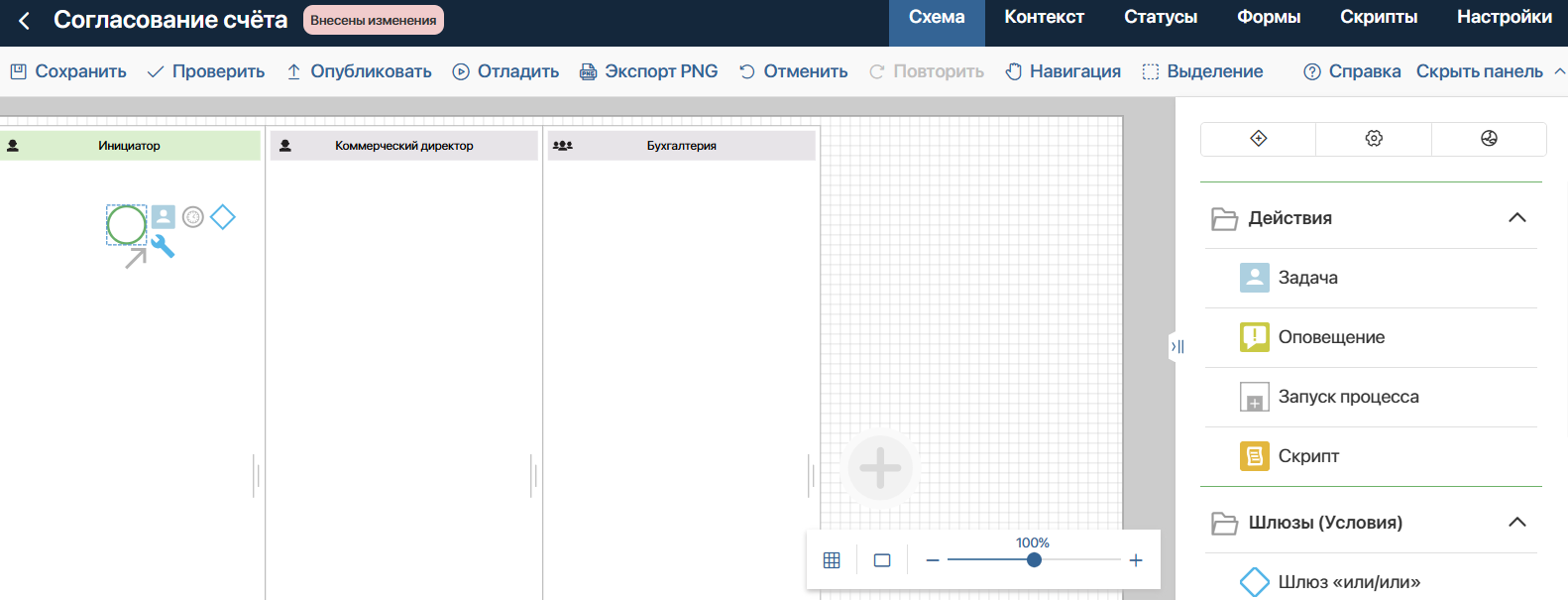Run validation via Проверить
This screenshot has width=1568, height=600.
[206, 71]
